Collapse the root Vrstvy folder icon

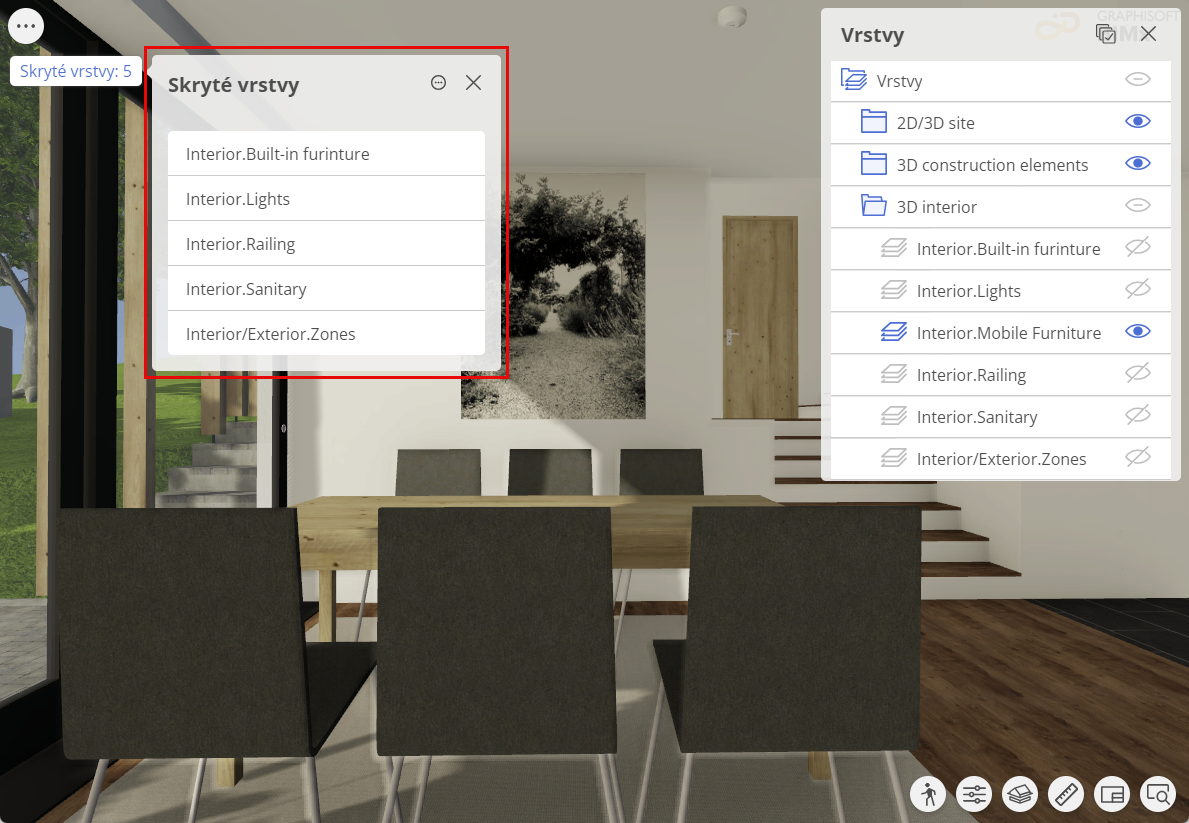854,80
